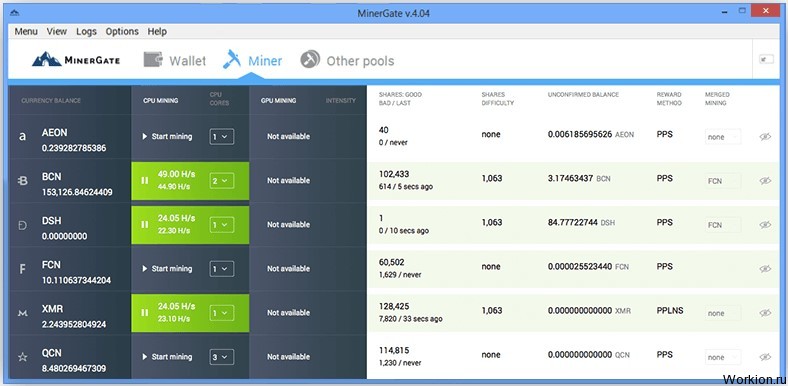Click the compact view icon at top right
This screenshot has height=386, width=788.
766,59
